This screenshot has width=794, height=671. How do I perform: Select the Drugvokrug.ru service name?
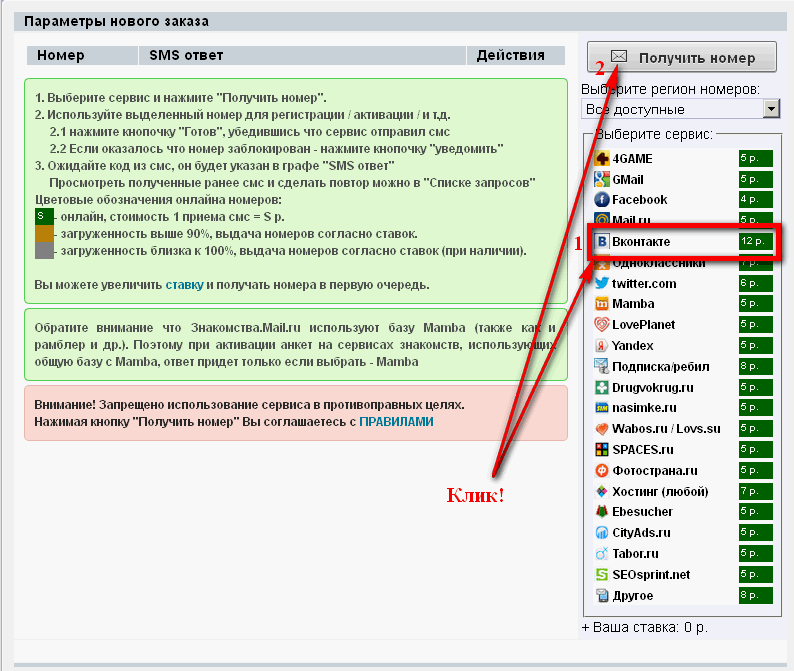(653, 388)
